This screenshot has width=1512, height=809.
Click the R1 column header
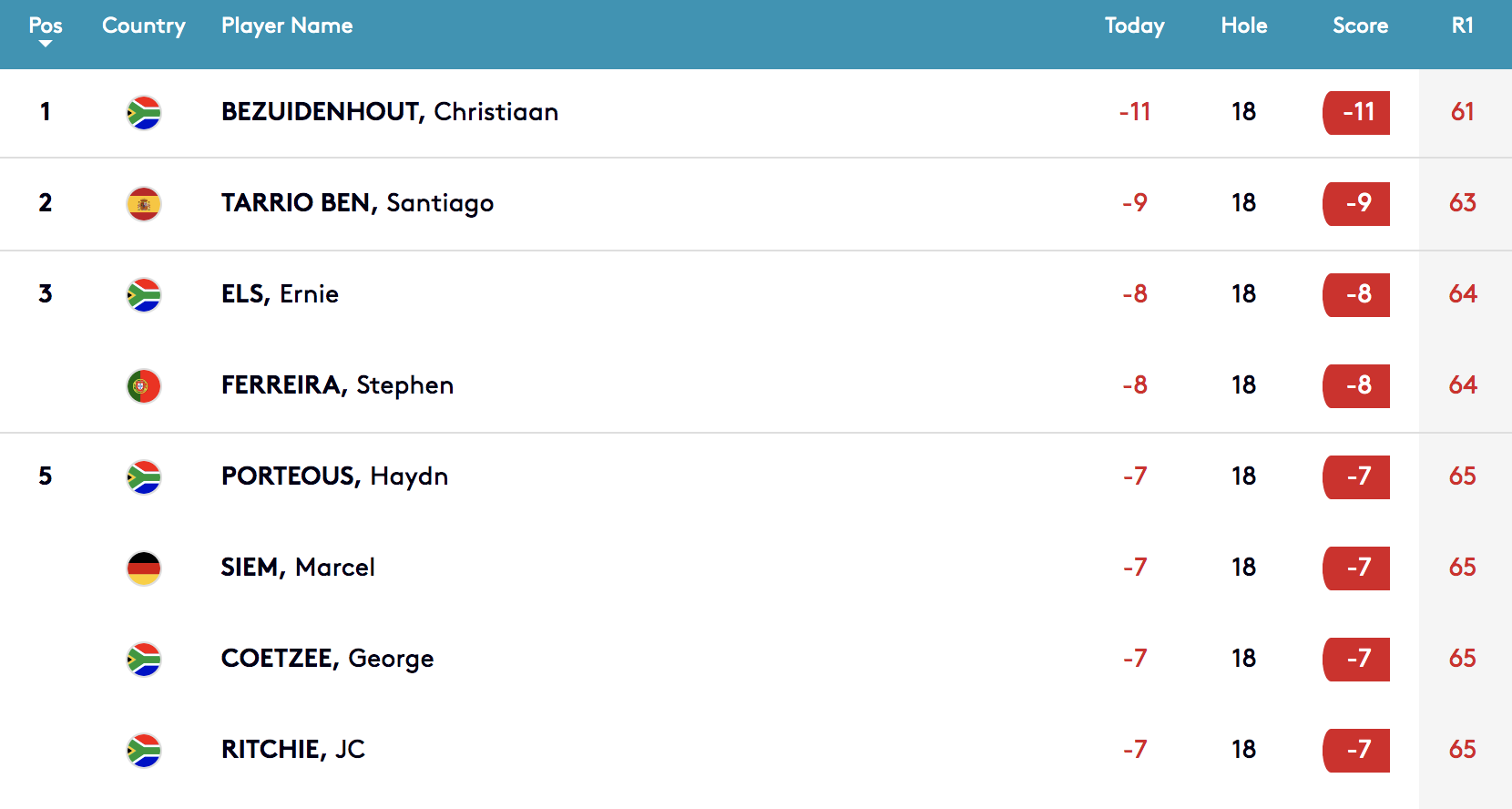point(1463,26)
